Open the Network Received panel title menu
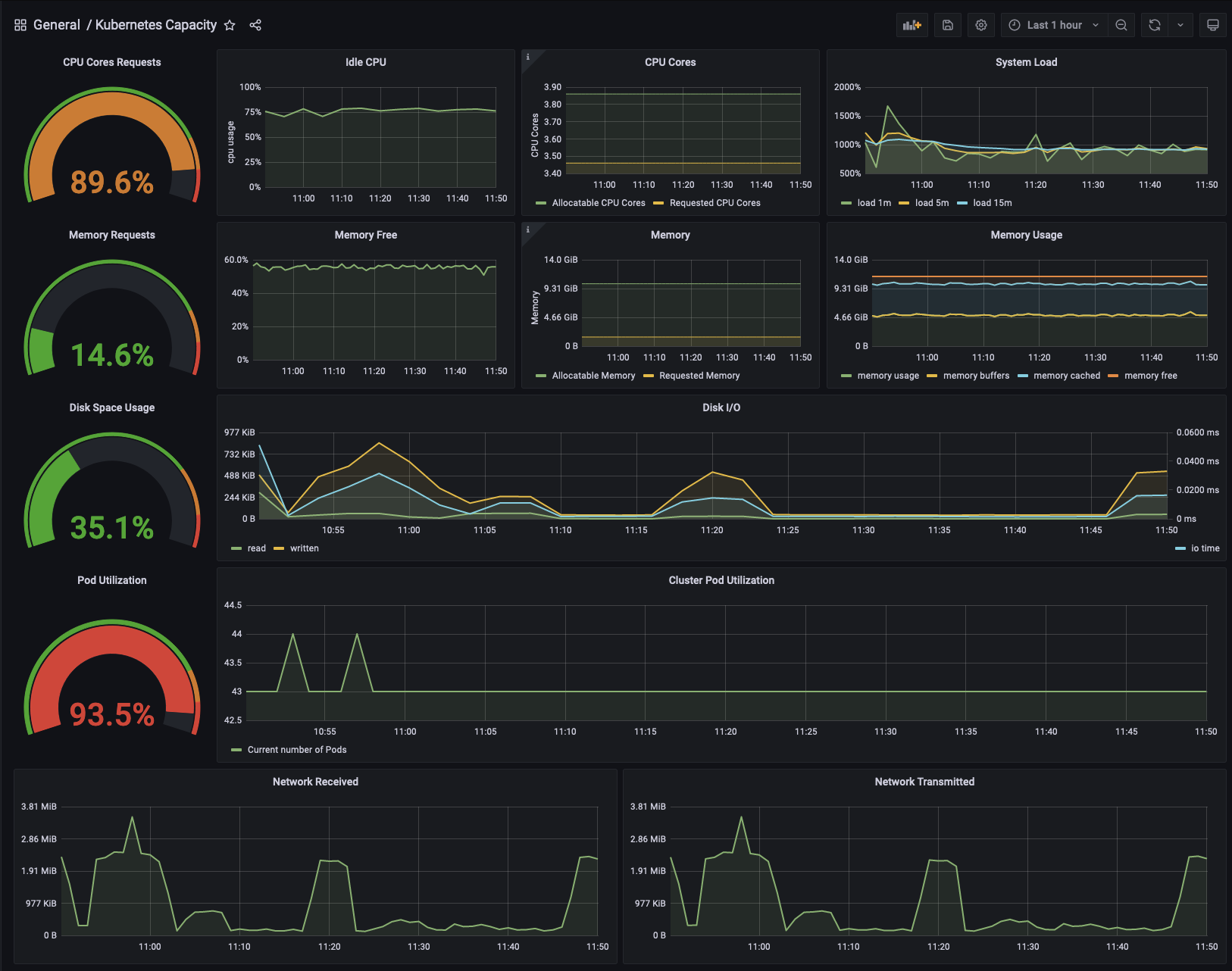Screen dimensions: 1232x971 point(315,782)
